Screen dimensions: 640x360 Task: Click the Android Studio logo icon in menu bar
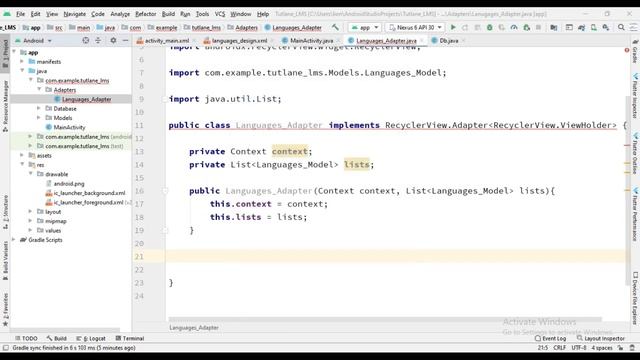point(7,14)
